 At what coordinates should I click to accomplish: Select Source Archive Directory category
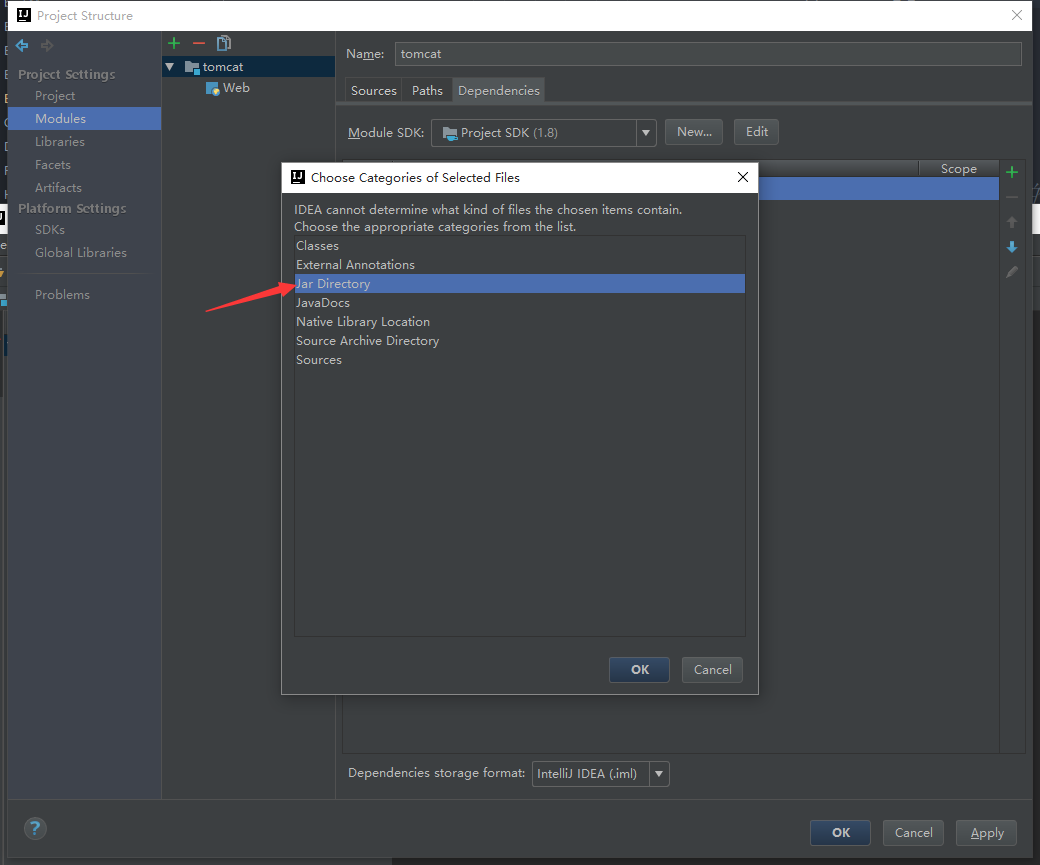pyautogui.click(x=520, y=340)
